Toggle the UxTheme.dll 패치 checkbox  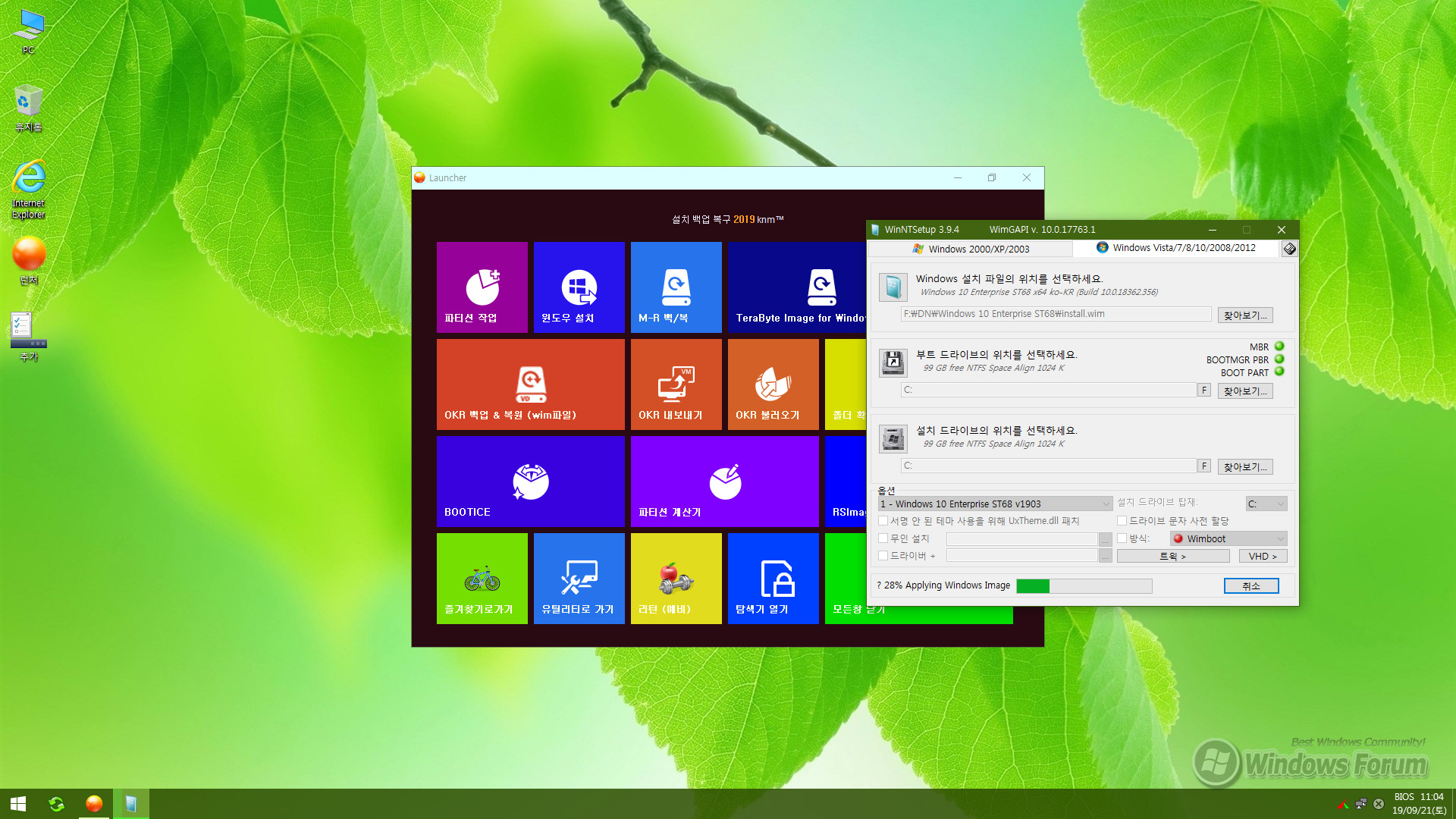click(x=883, y=521)
